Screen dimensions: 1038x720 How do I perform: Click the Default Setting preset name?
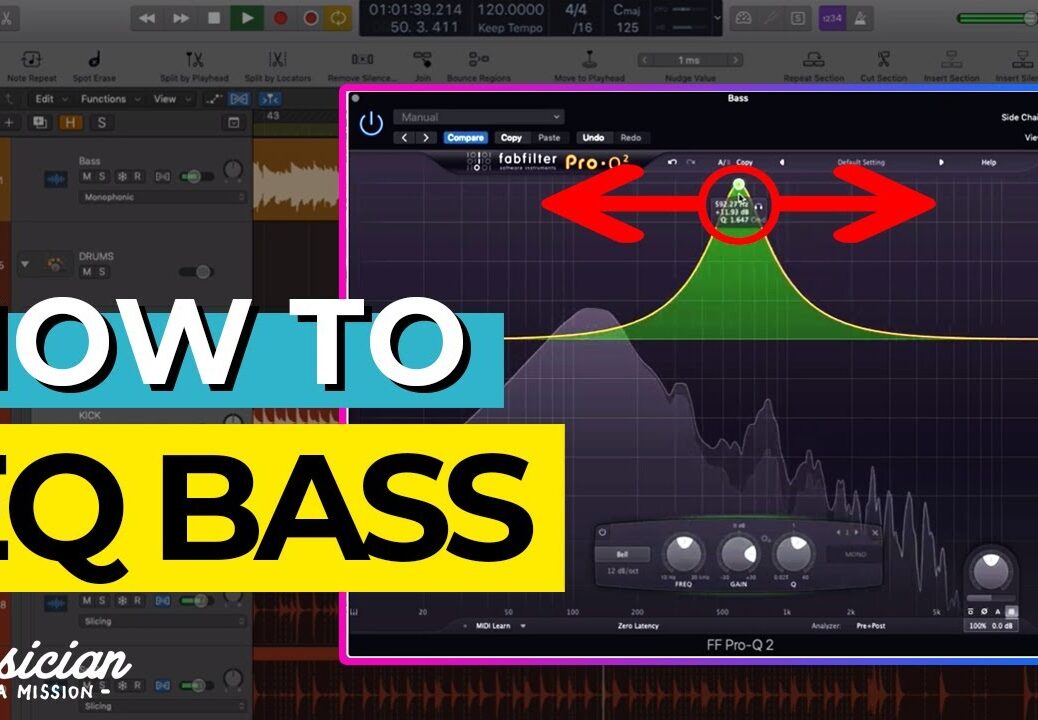click(861, 162)
